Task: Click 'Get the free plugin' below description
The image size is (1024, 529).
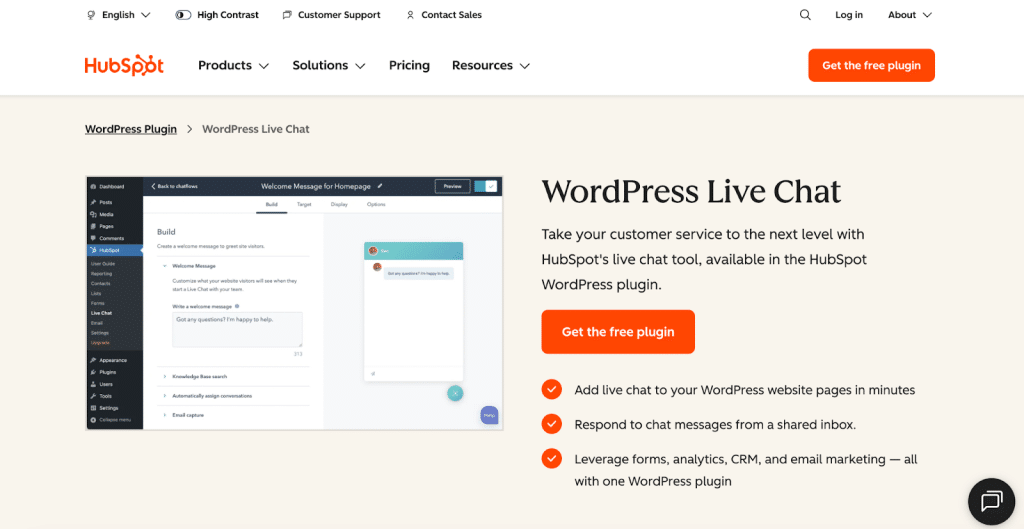Action: (618, 332)
